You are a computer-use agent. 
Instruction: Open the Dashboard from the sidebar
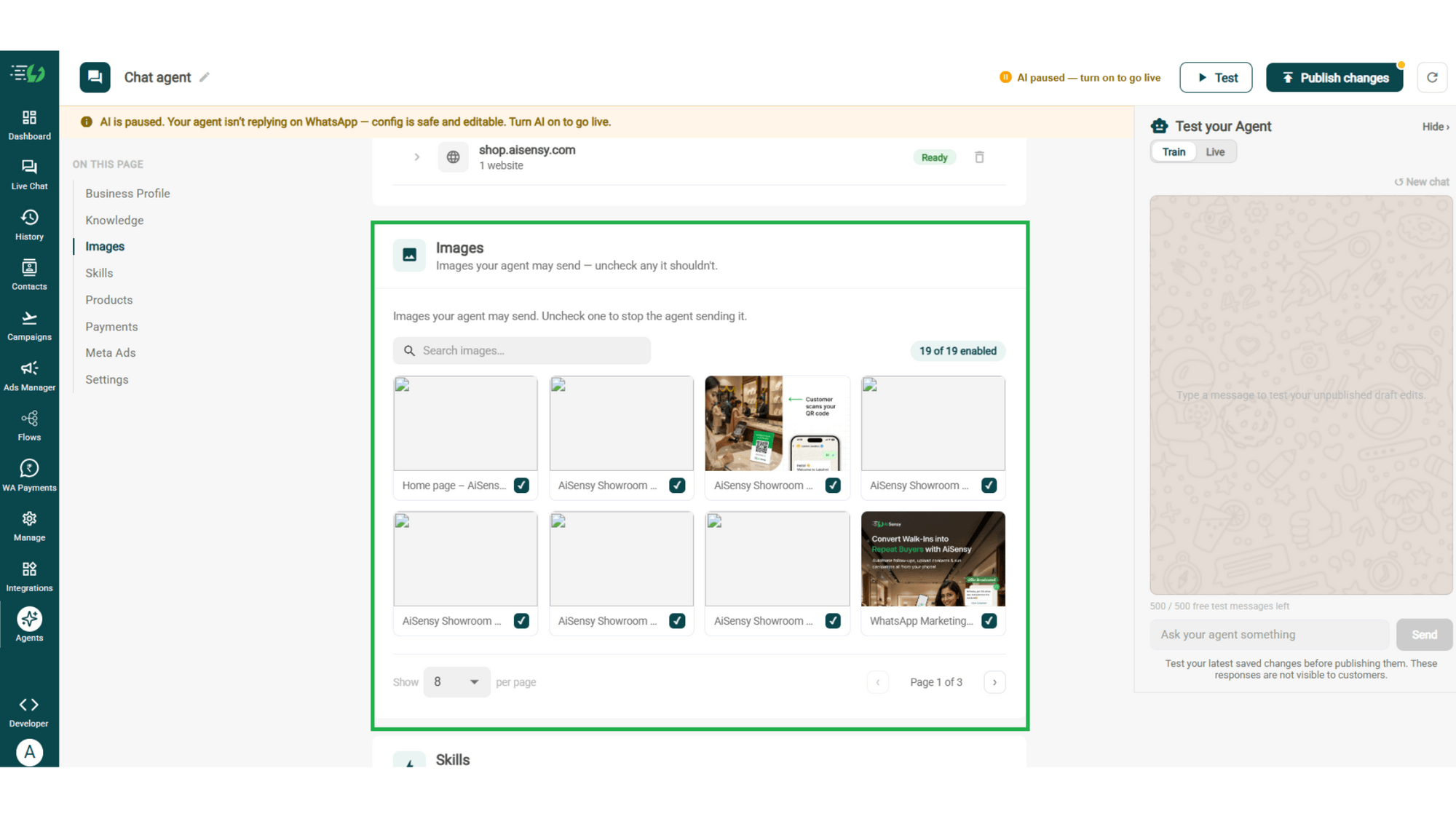[x=29, y=125]
